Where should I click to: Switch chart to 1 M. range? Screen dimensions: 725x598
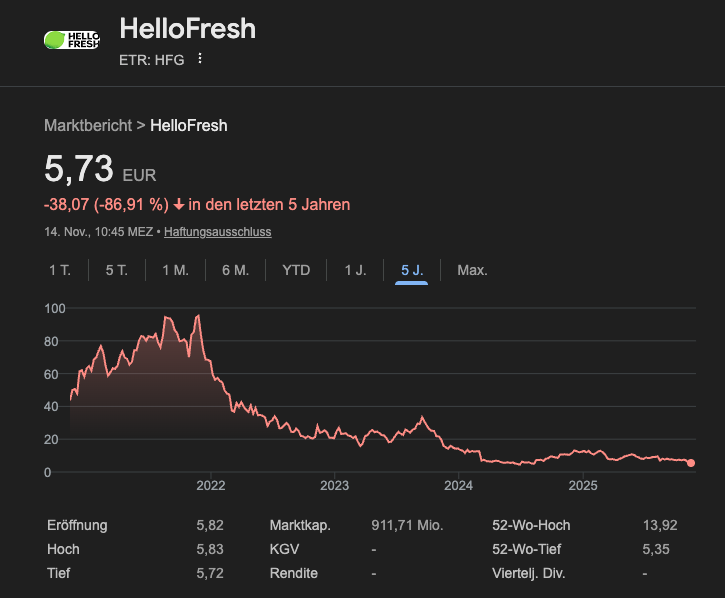(175, 270)
